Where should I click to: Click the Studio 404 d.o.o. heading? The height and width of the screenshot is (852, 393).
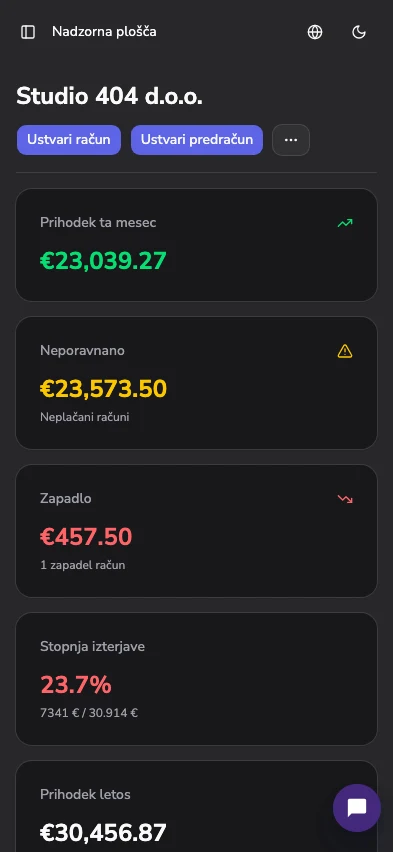click(109, 96)
